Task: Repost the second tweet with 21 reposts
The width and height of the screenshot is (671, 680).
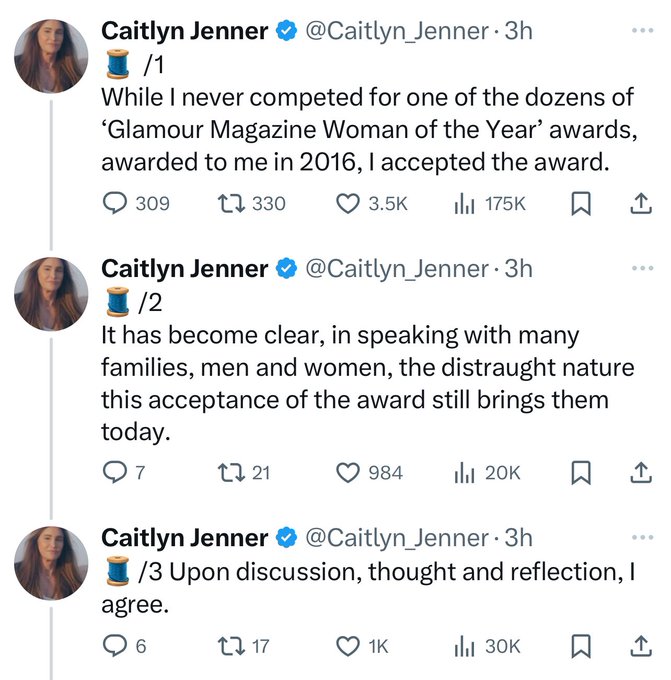Action: pos(228,473)
